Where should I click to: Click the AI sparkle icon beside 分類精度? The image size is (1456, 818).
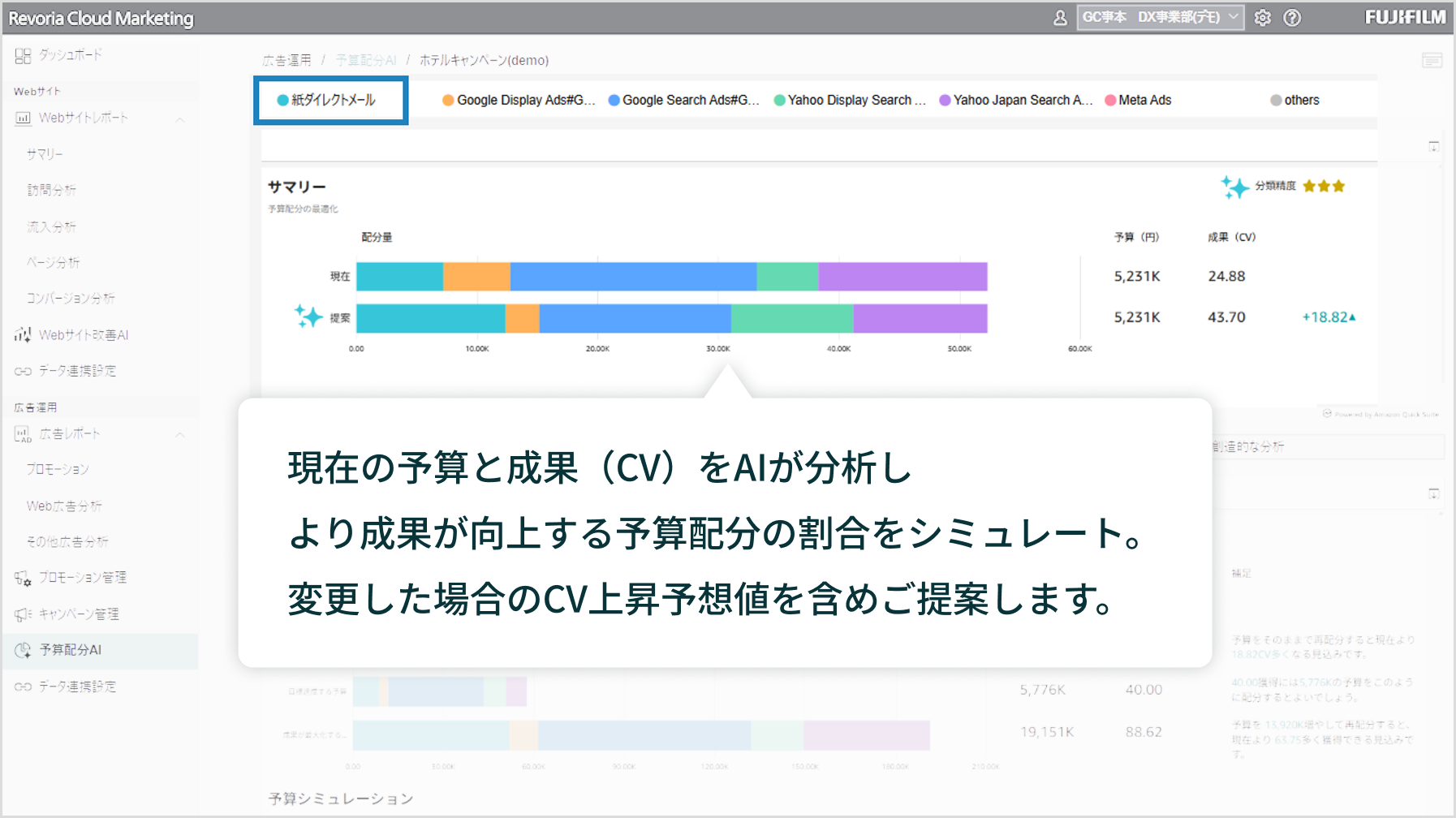pyautogui.click(x=1237, y=186)
